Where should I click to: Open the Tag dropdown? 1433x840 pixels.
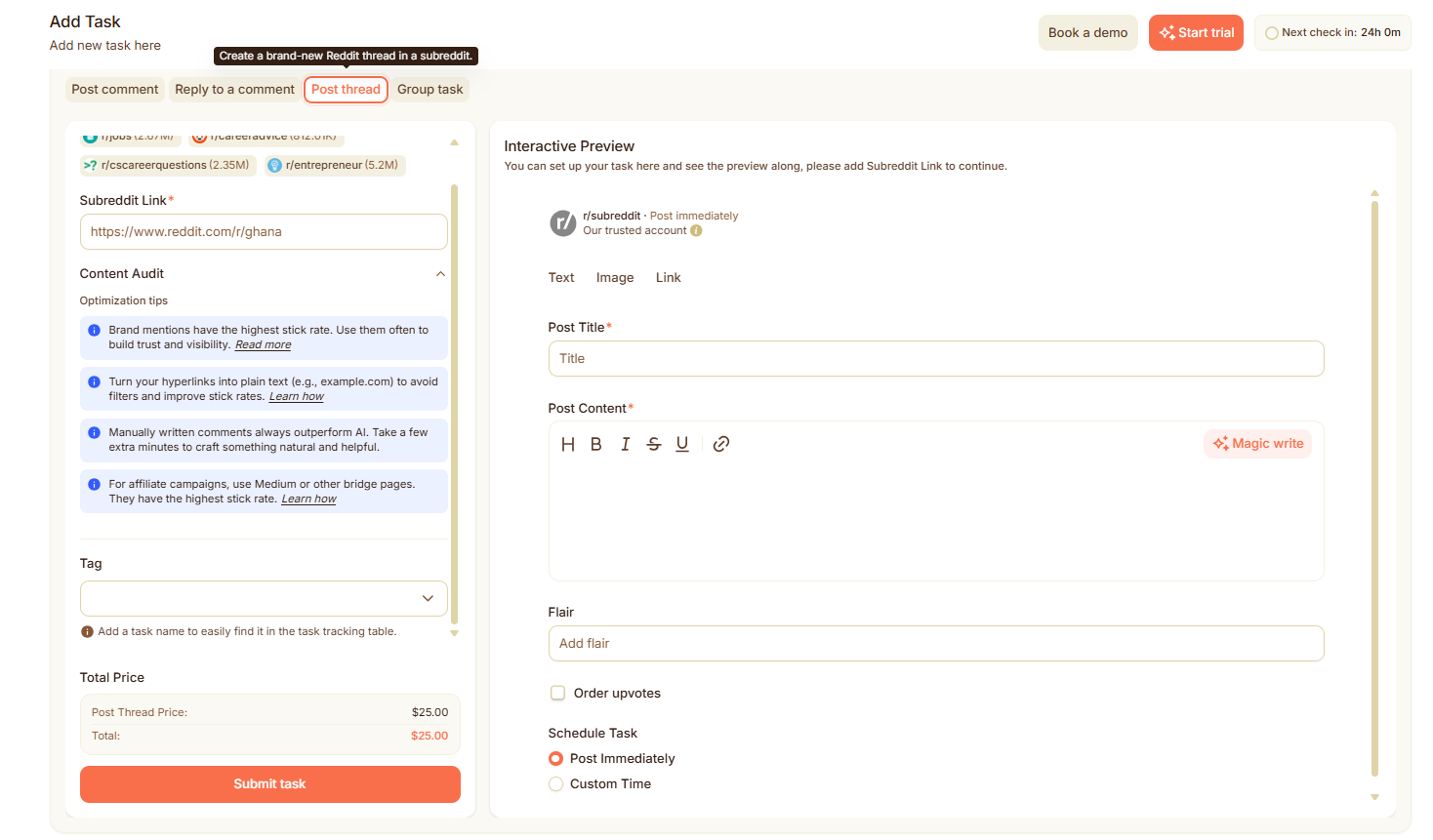point(264,599)
